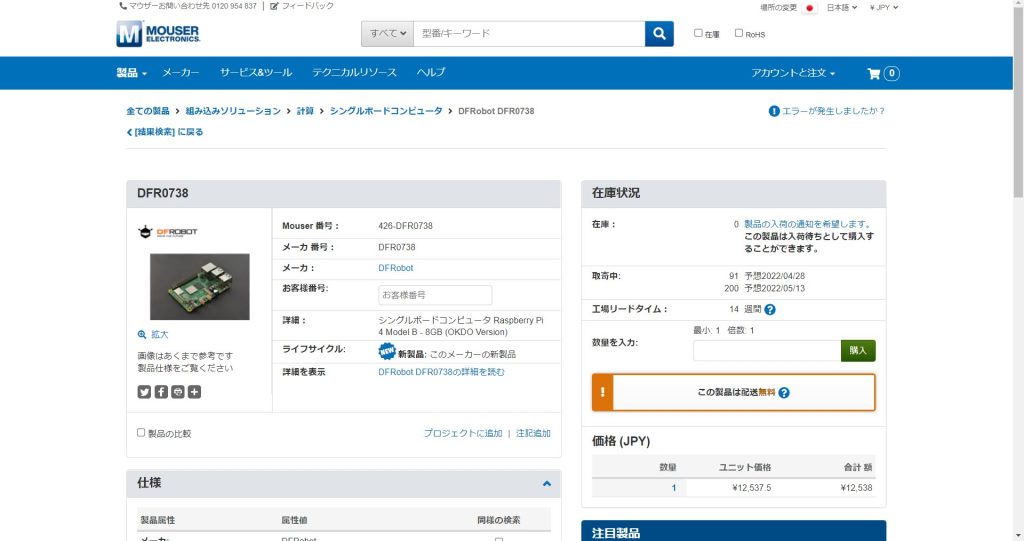This screenshot has height=541, width=1024.
Task: Click the feedback pencil icon
Action: (x=274, y=6)
